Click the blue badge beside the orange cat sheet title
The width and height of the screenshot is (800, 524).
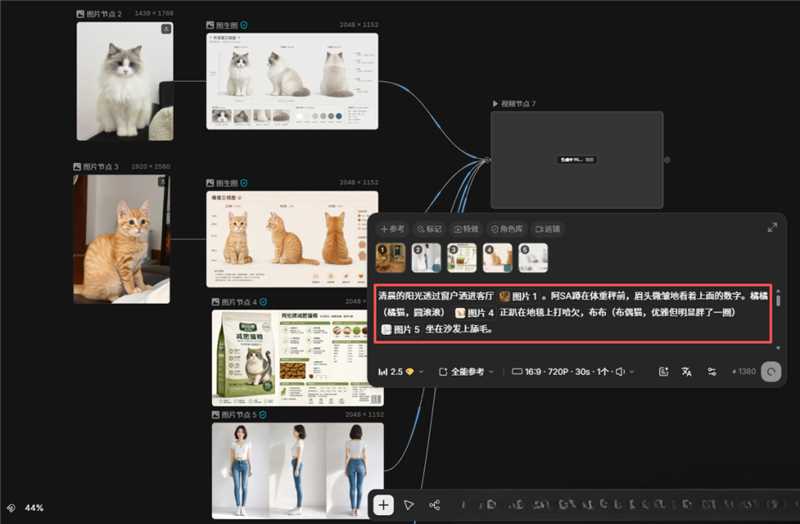click(244, 183)
